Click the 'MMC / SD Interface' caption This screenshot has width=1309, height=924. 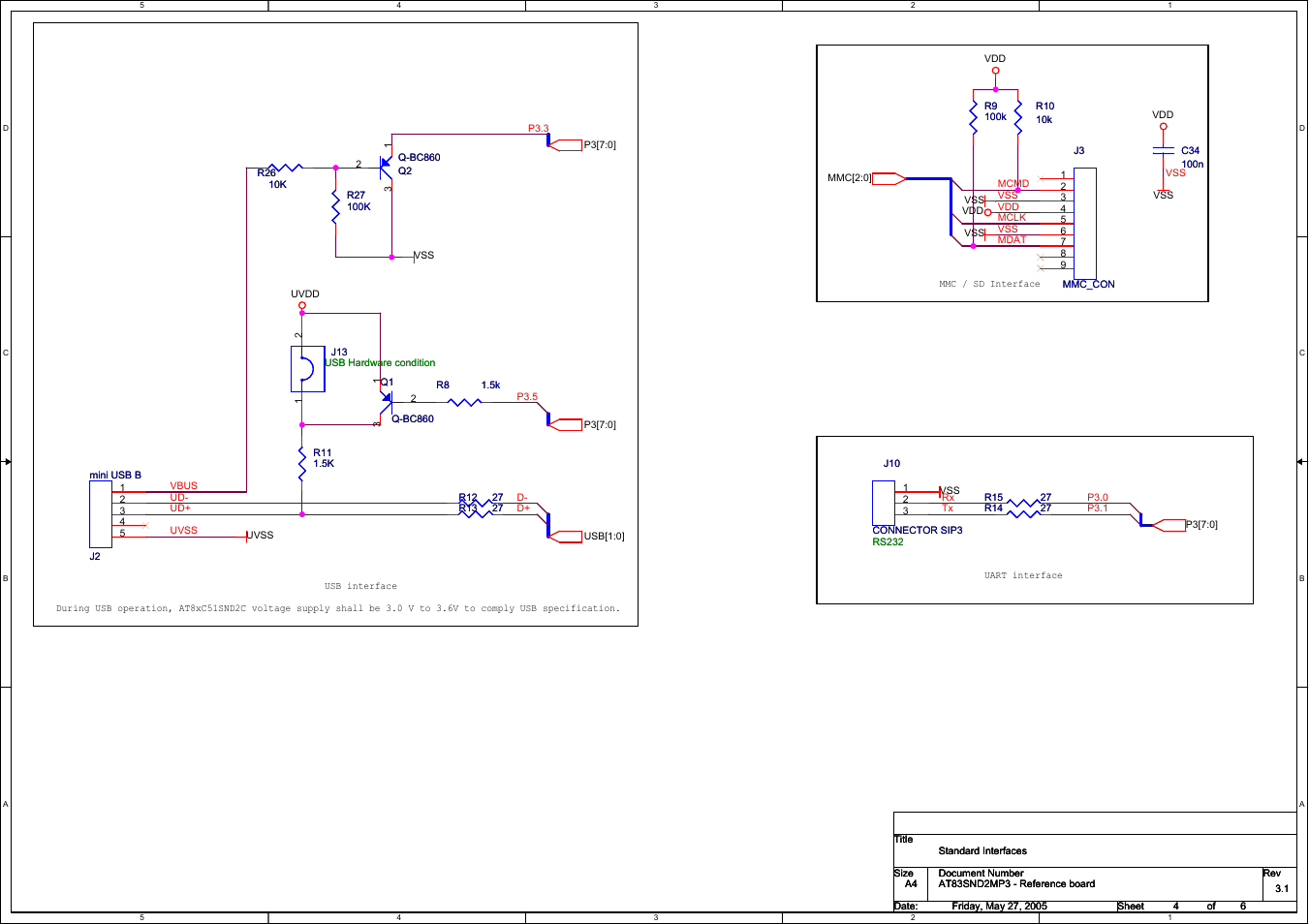coord(989,284)
